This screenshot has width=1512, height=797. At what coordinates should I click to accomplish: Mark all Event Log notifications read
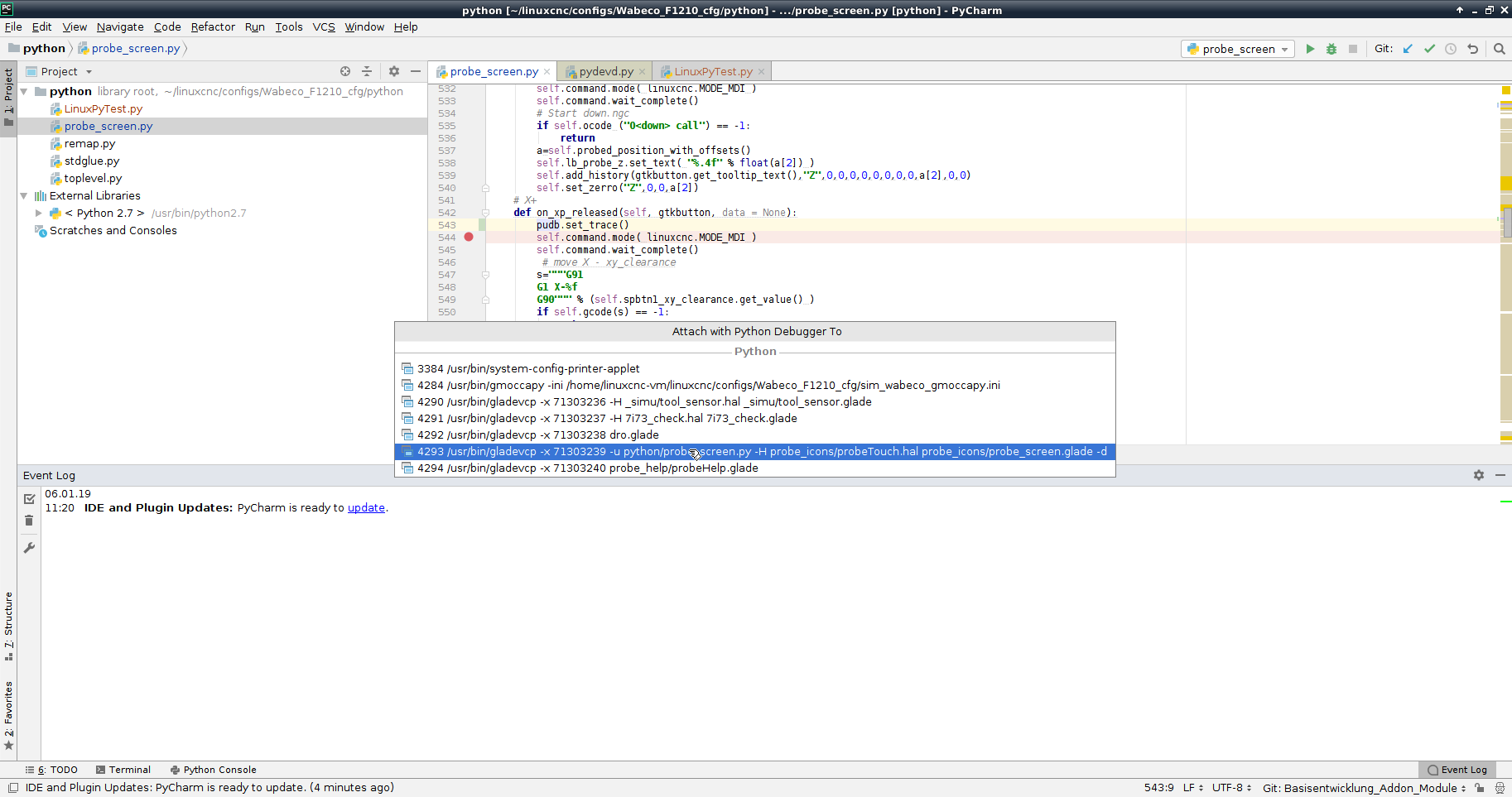coord(29,499)
